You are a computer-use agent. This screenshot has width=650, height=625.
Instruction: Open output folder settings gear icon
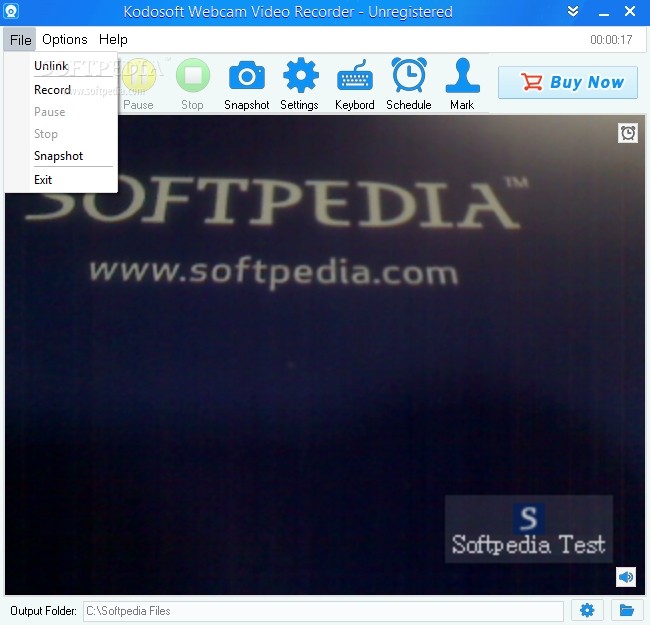tap(587, 610)
